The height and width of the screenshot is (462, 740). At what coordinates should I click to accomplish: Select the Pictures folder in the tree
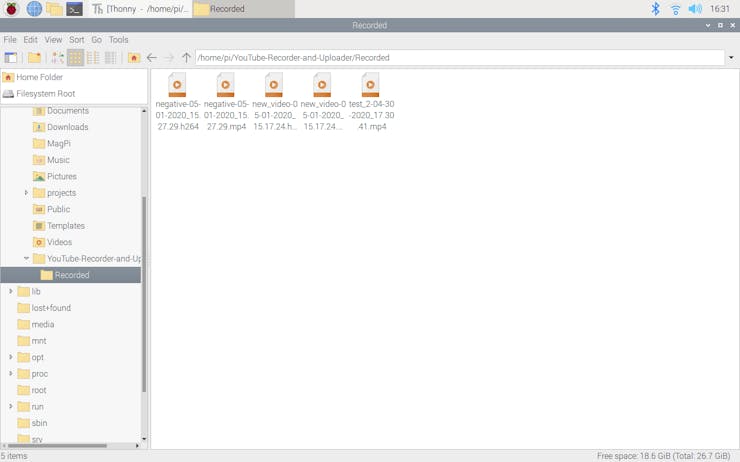tap(61, 176)
